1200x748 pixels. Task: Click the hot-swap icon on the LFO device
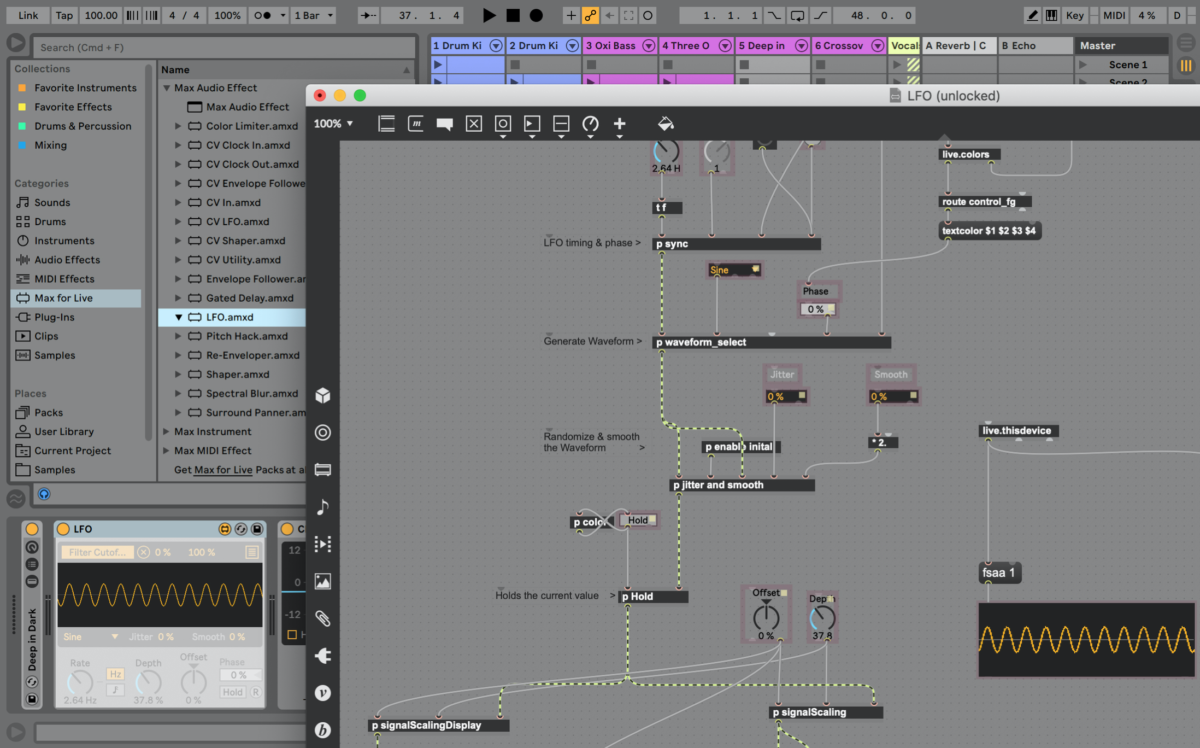(241, 529)
